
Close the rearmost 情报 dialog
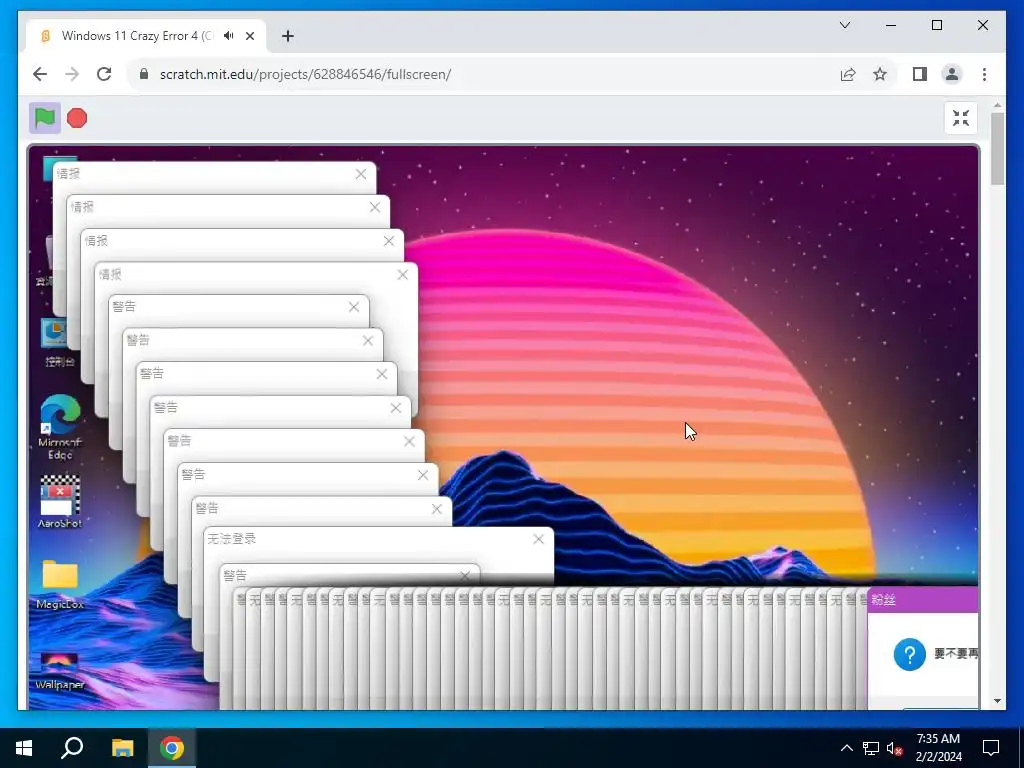(360, 174)
